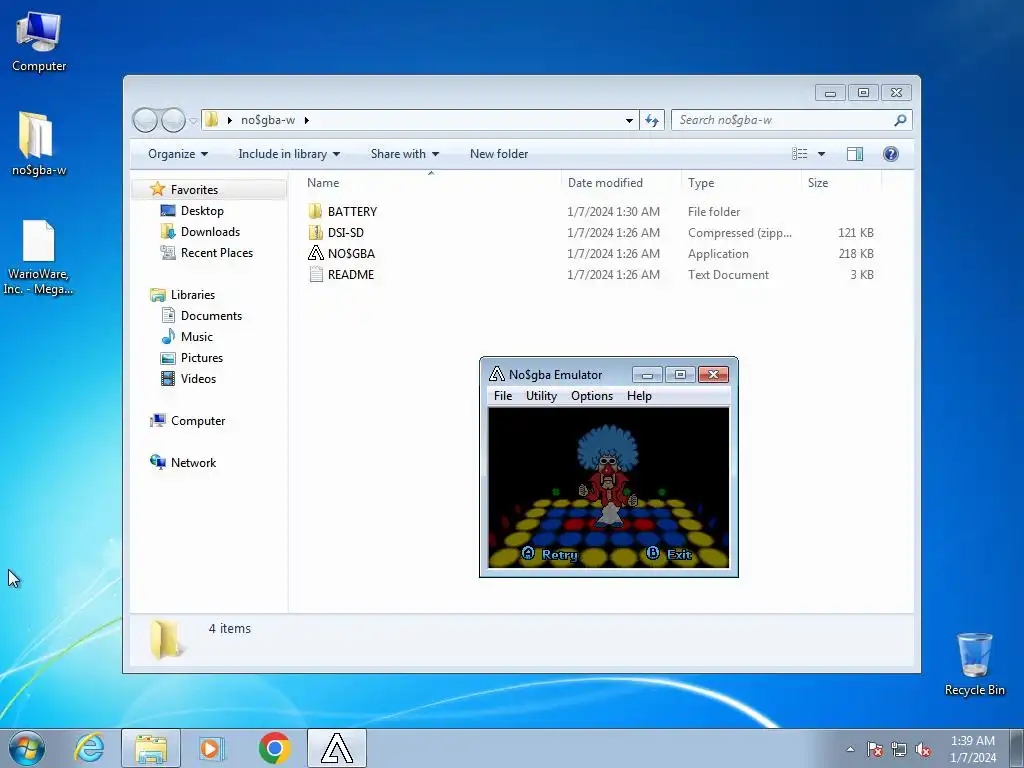
Task: Change your view icon button
Action: click(799, 154)
